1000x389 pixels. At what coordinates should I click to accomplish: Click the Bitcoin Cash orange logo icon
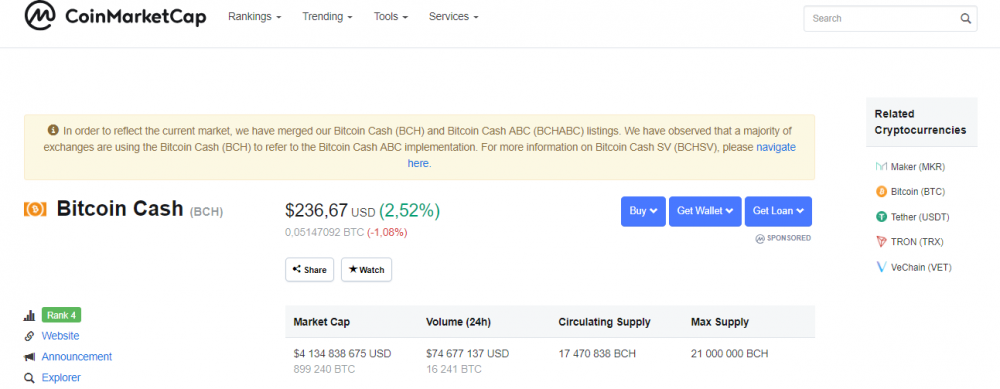35,209
